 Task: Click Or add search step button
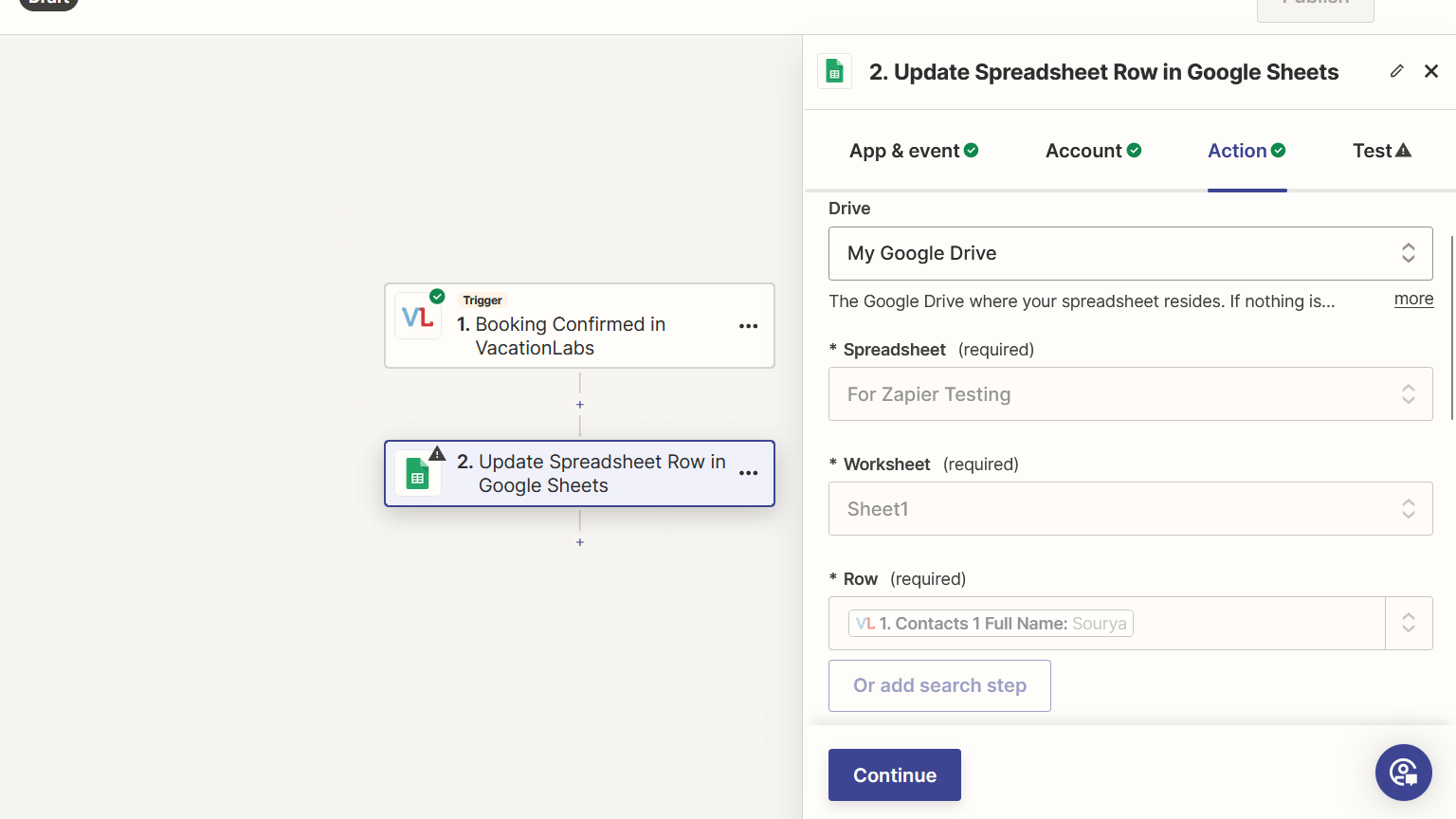(939, 685)
